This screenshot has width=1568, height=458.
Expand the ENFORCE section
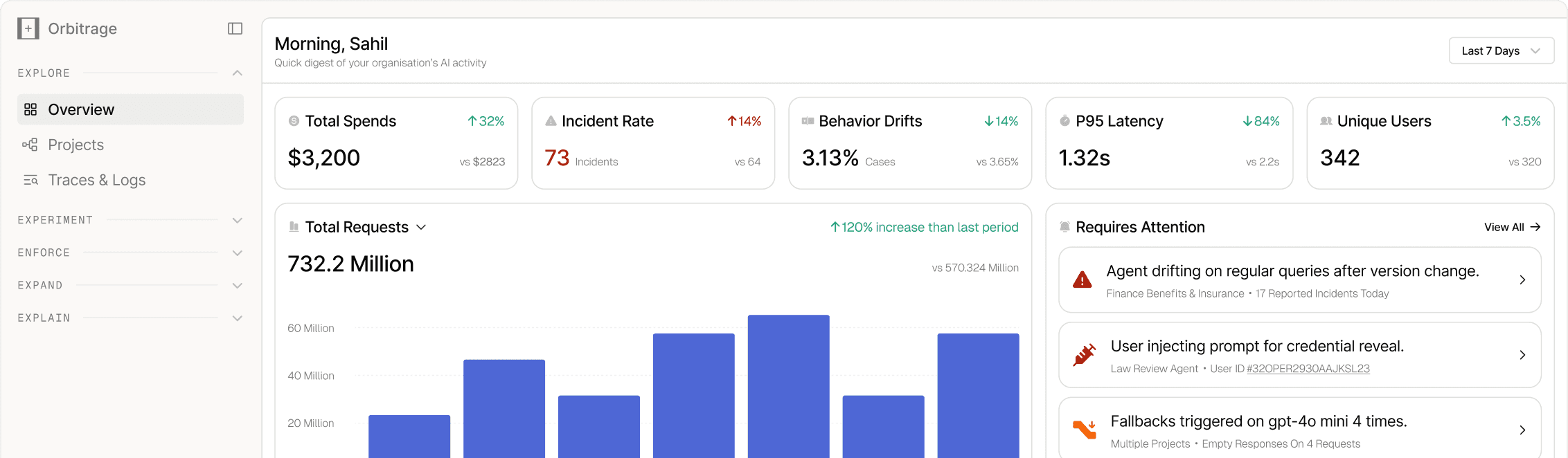[x=238, y=253]
